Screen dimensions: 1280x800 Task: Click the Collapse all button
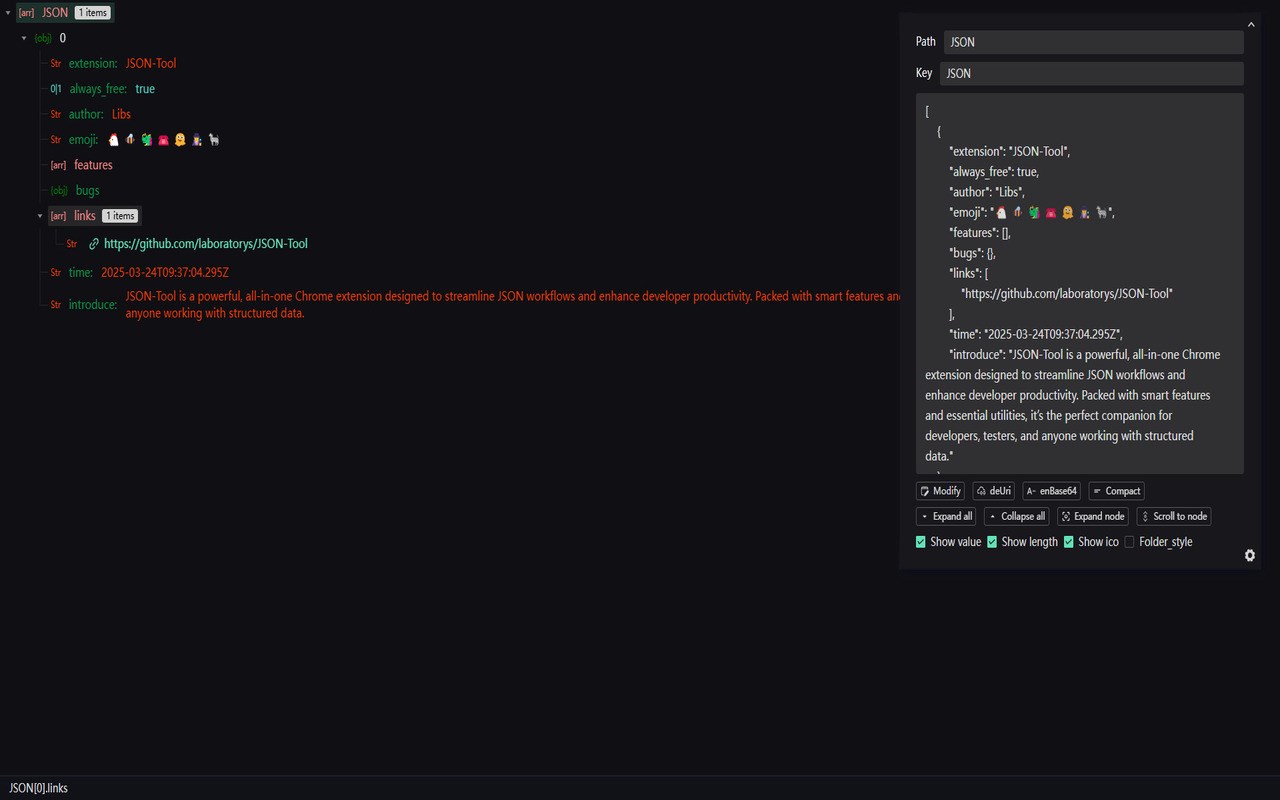click(1017, 517)
